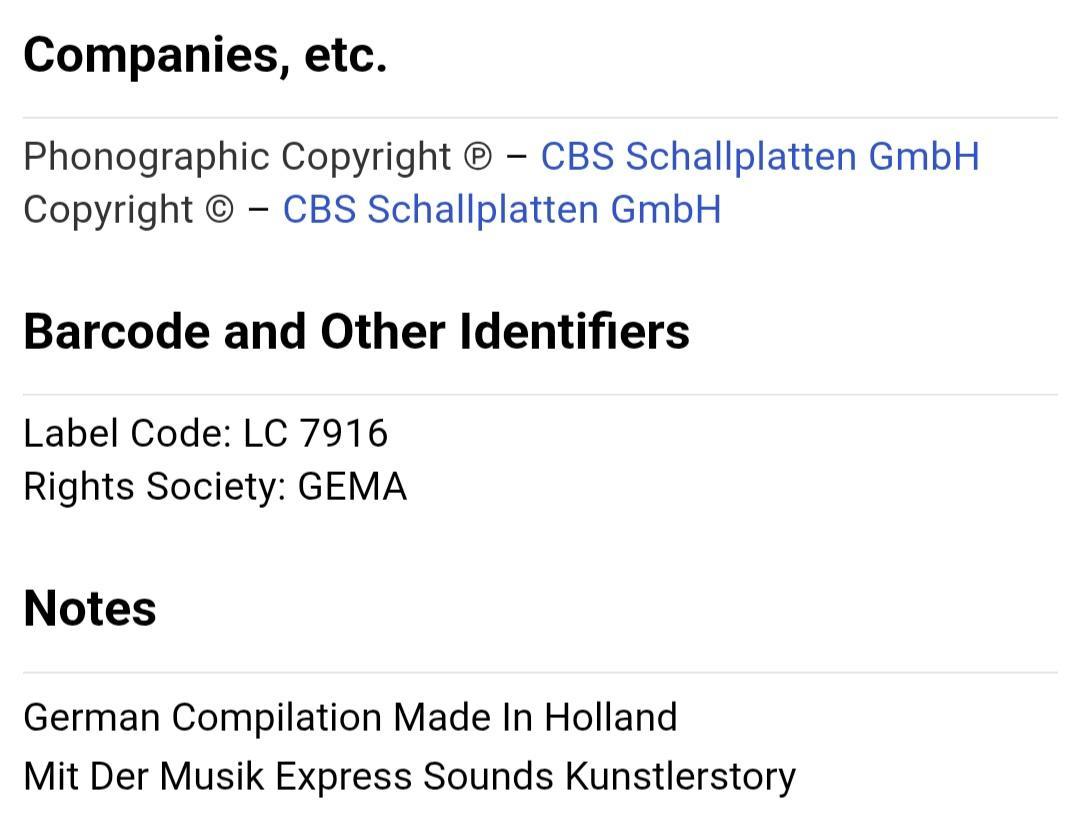Click the 'Phonographic Copyright' label text

(237, 157)
